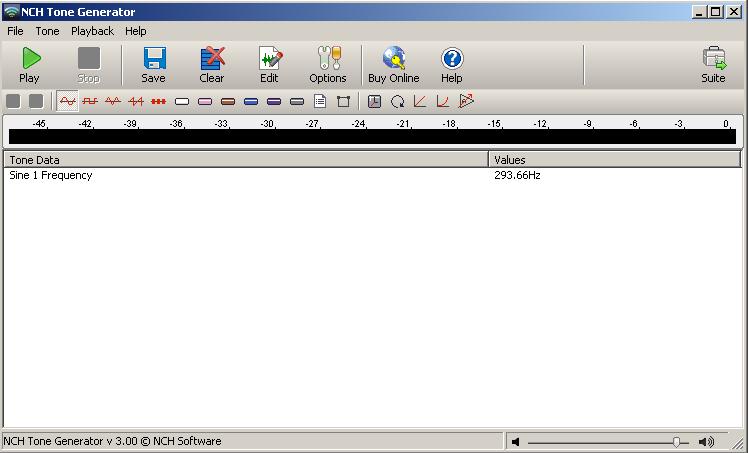Open the Help menu
Screen dimensions: 748x453
[135, 31]
